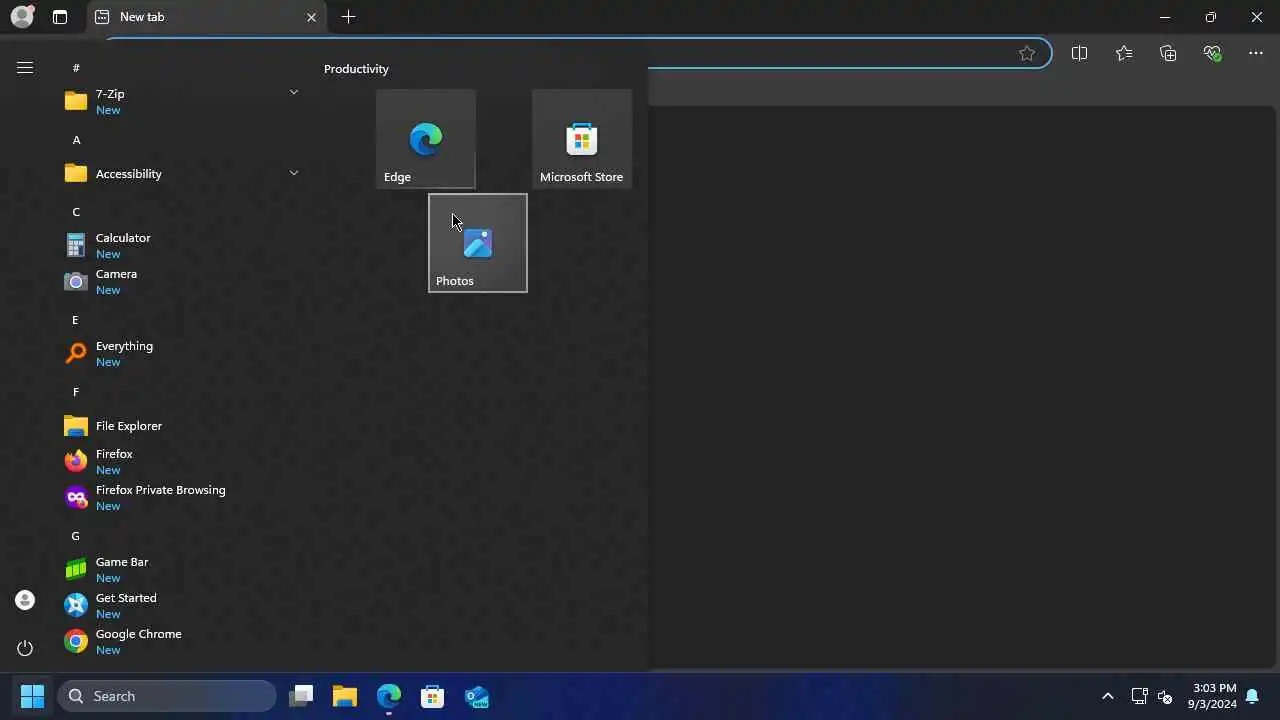Switch to Edge on the taskbar
This screenshot has width=1280, height=720.
(x=389, y=696)
